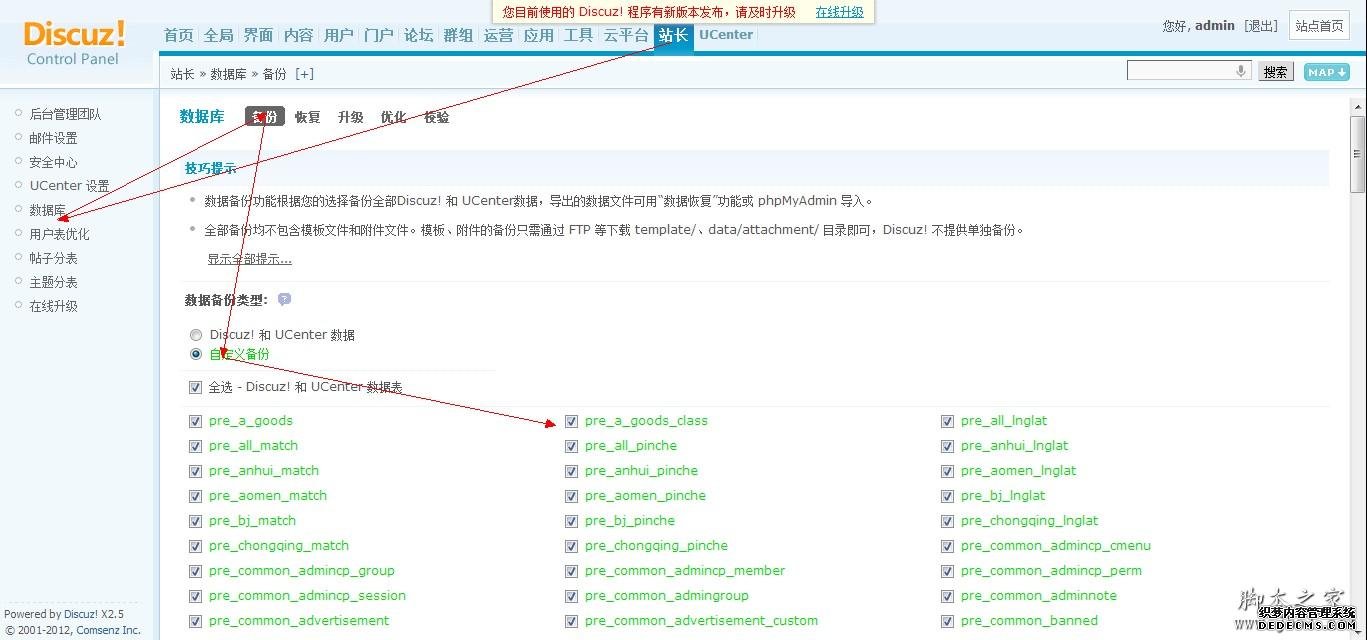Open the 用户 top menu
This screenshot has width=1367, height=640.
tap(339, 35)
